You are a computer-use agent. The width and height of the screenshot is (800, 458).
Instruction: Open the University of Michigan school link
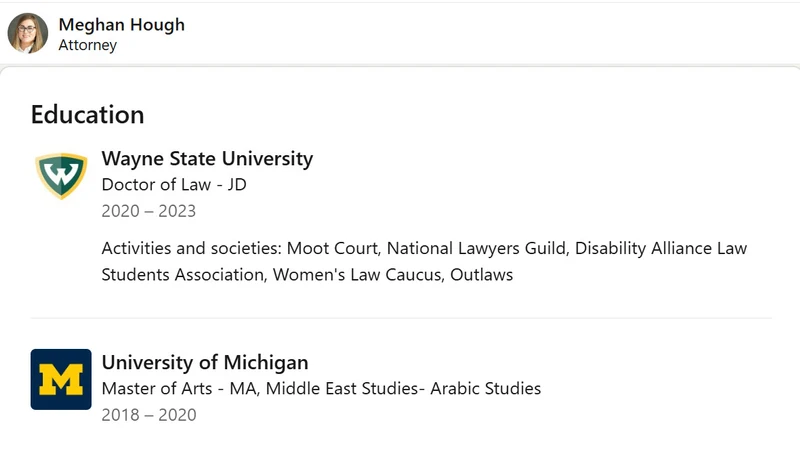pos(205,363)
